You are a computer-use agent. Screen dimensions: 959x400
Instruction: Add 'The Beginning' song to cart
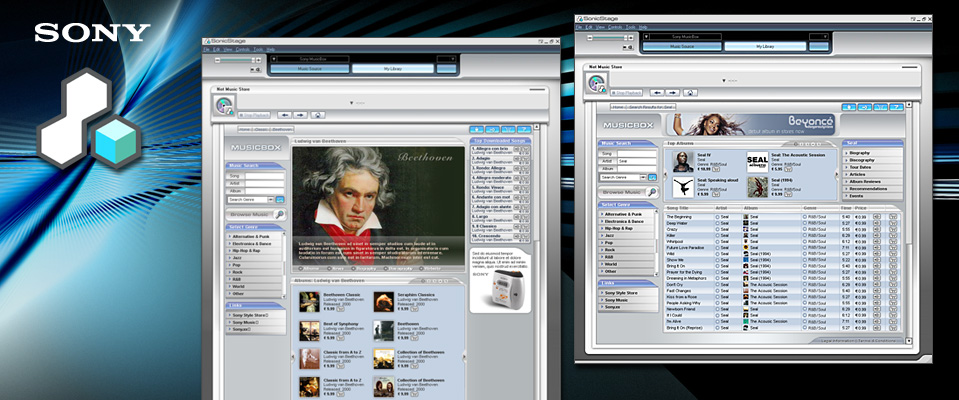point(891,216)
